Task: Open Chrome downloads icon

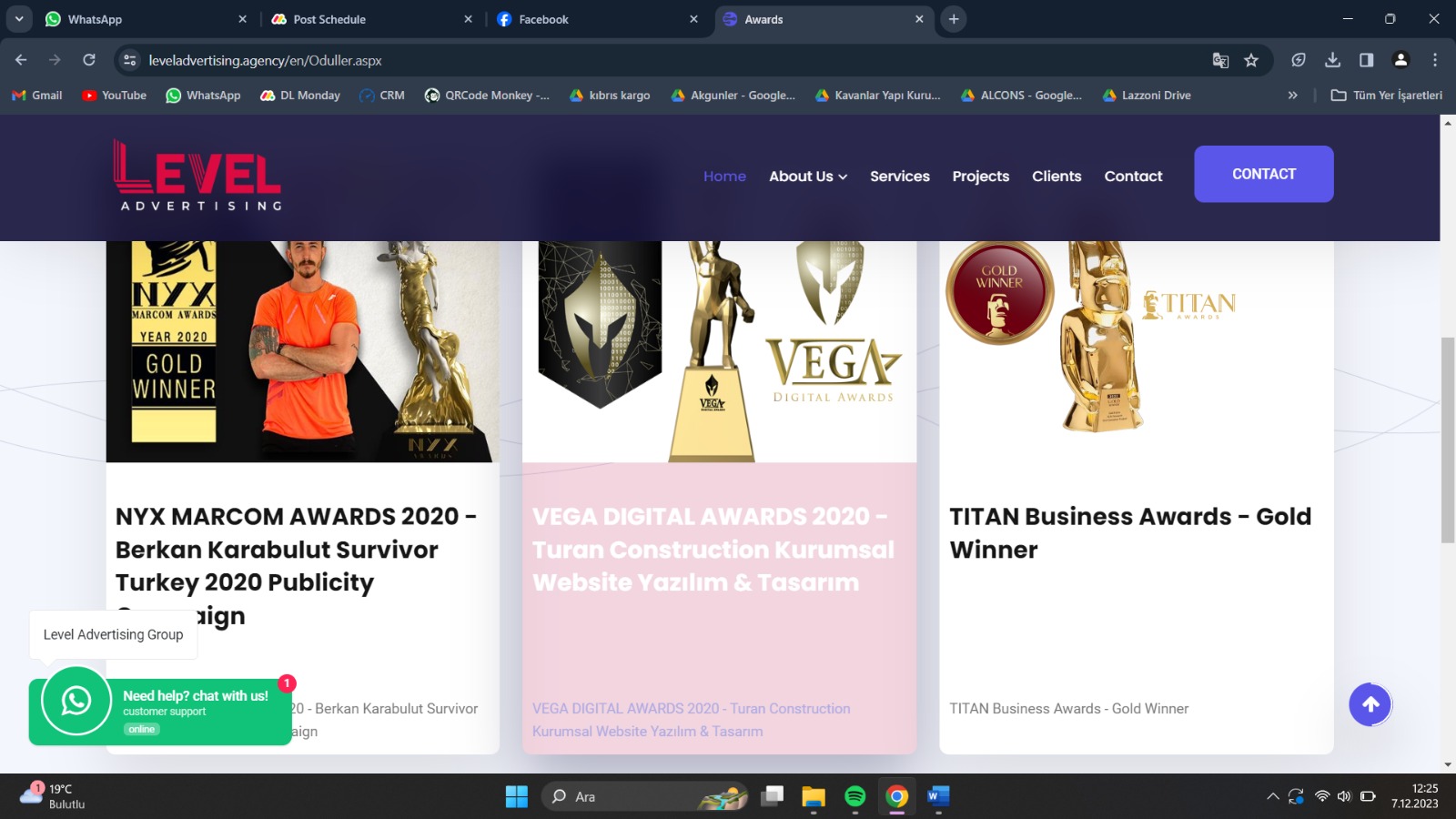Action: pos(1332,60)
